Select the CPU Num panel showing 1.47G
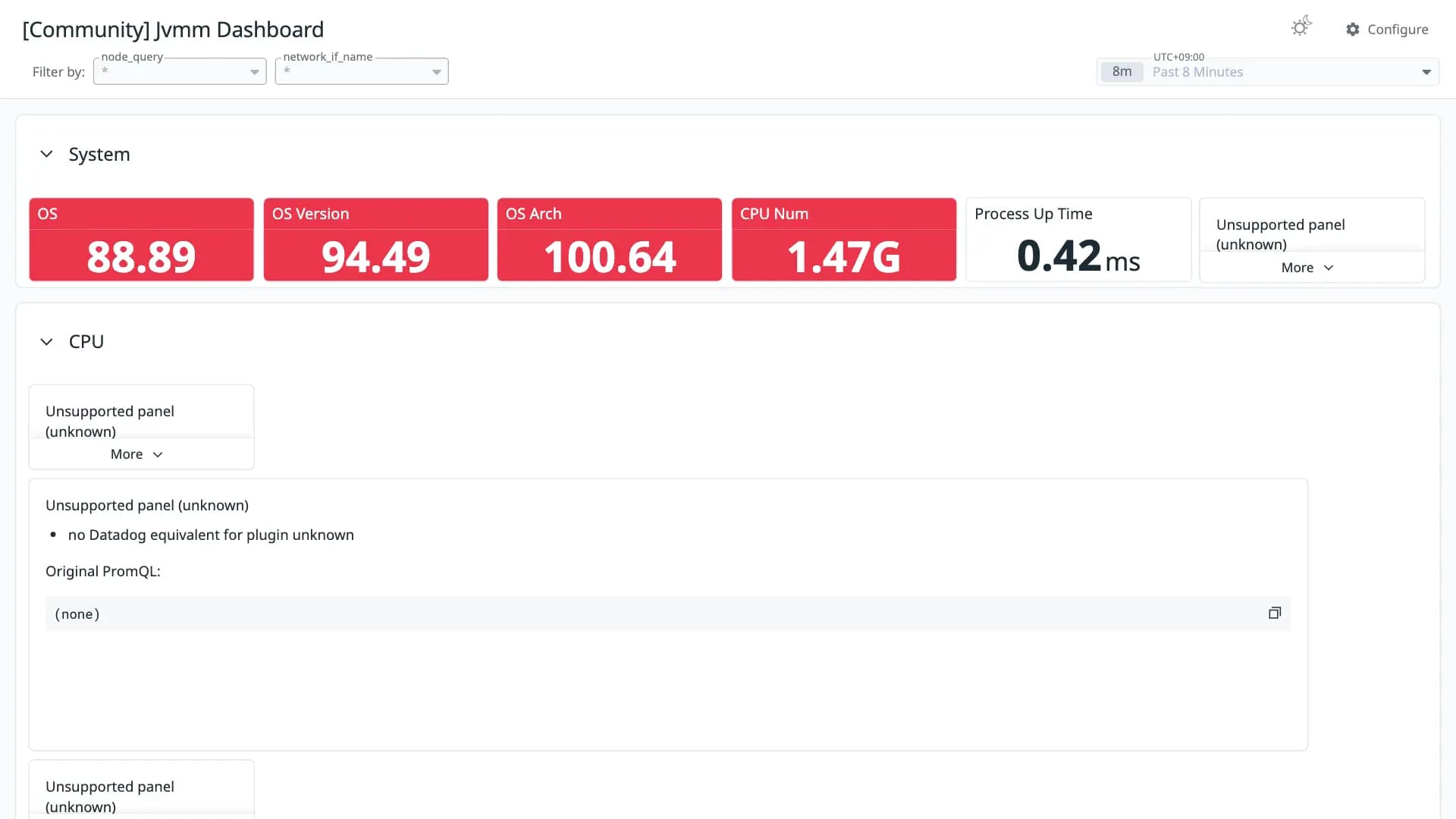Viewport: 1456px width, 819px height. tap(844, 240)
